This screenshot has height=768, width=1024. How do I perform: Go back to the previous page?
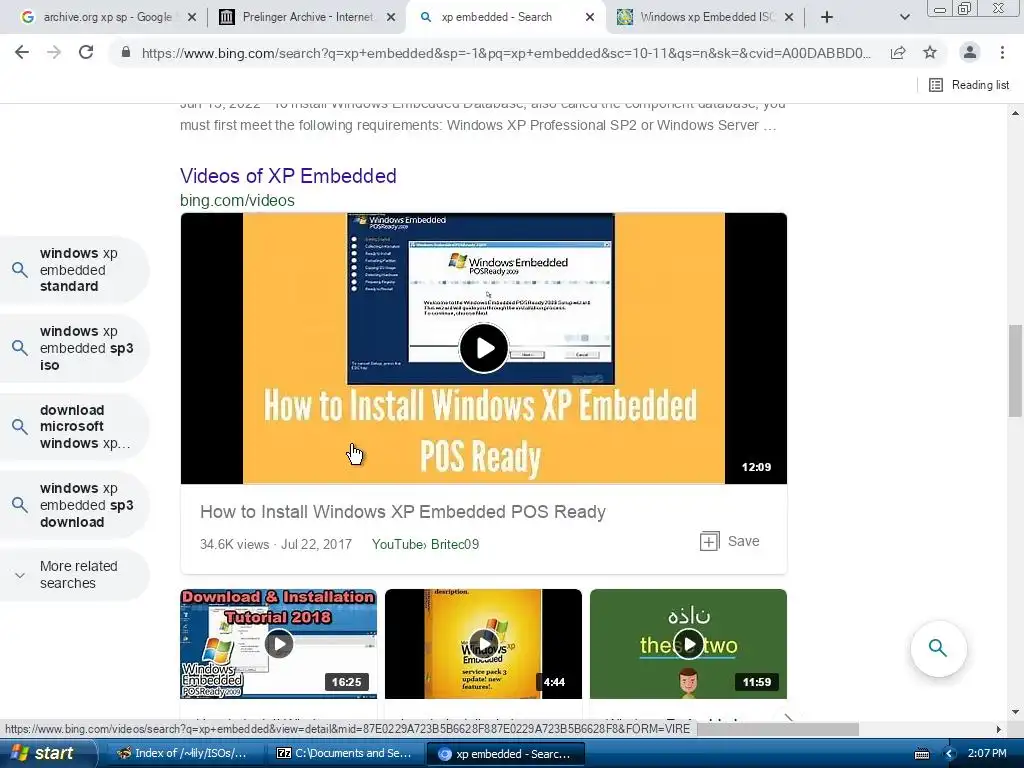pyautogui.click(x=22, y=52)
